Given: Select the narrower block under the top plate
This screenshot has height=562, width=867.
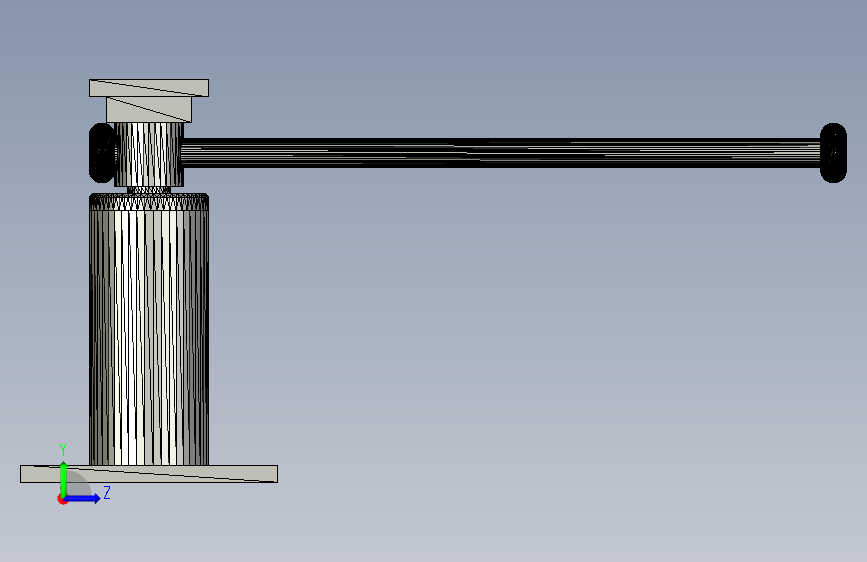Looking at the screenshot, I should [149, 110].
